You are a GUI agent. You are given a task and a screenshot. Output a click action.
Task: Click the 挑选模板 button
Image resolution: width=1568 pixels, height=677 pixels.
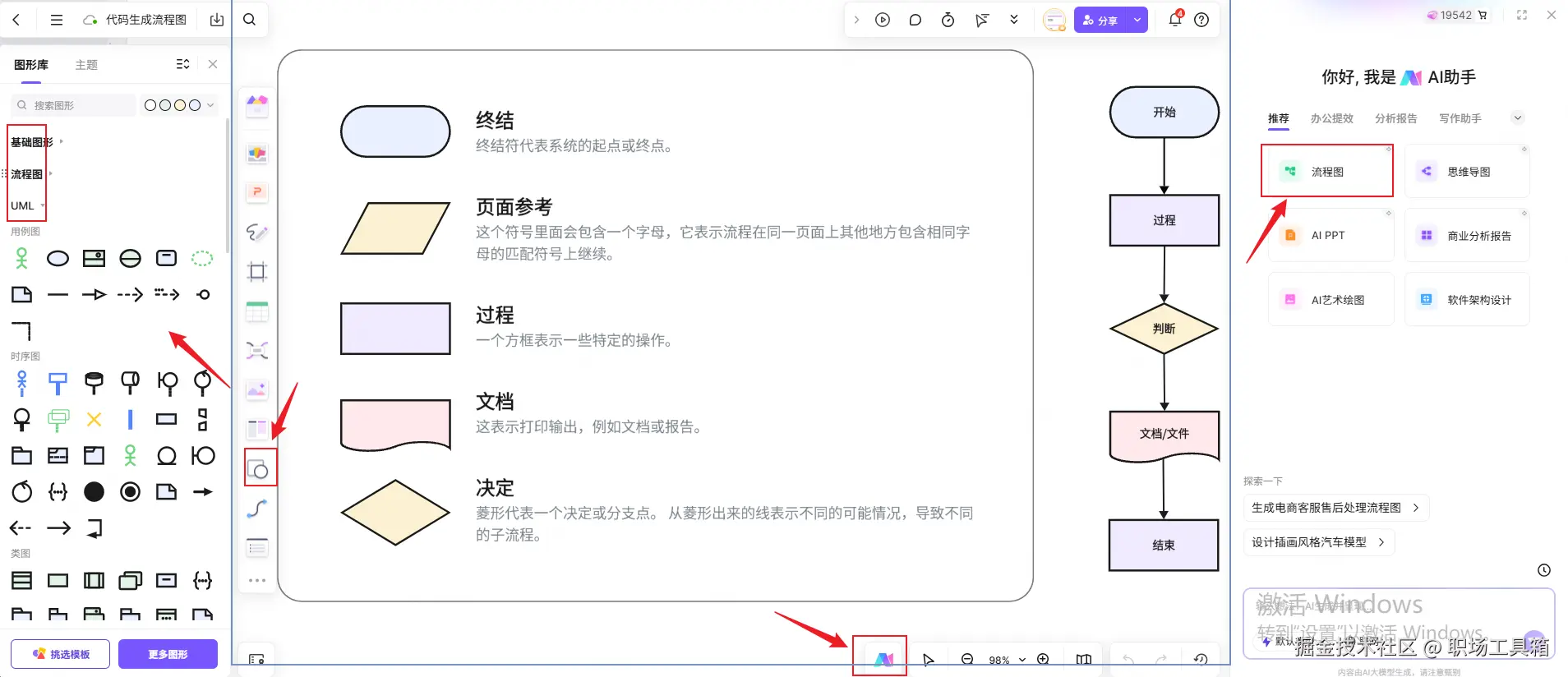60,654
